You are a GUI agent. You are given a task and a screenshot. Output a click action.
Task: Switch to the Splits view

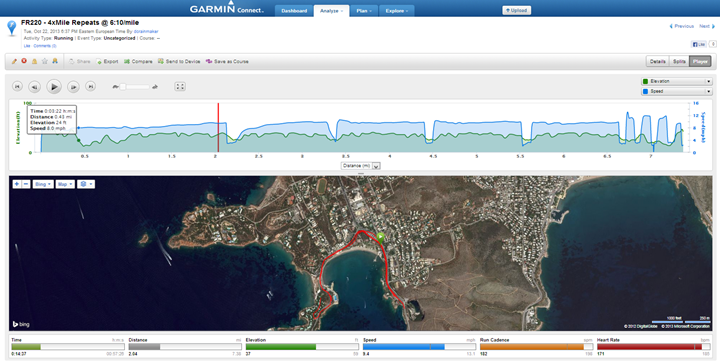679,61
